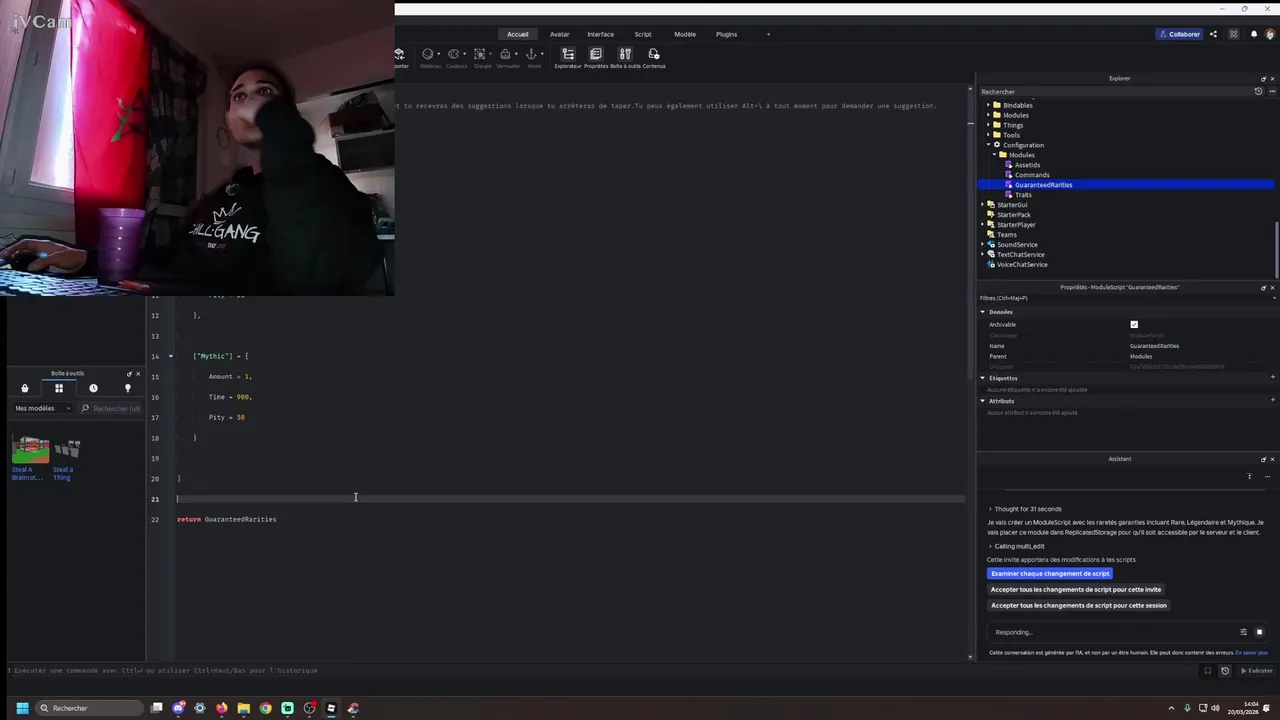This screenshot has height=720, width=1280.
Task: Accept all script changes for this invite
Action: coord(1076,590)
